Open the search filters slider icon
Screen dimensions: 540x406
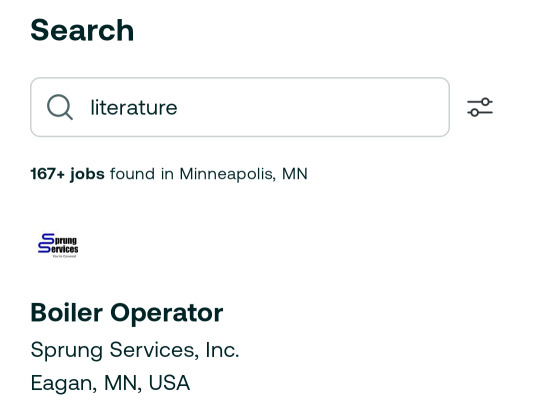pos(480,107)
